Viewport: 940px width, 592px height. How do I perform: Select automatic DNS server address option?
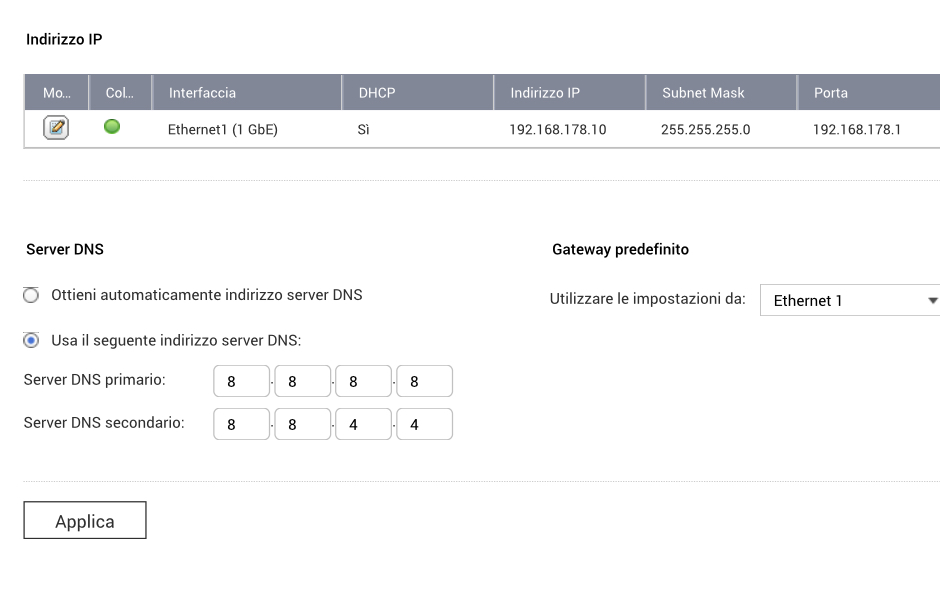31,295
